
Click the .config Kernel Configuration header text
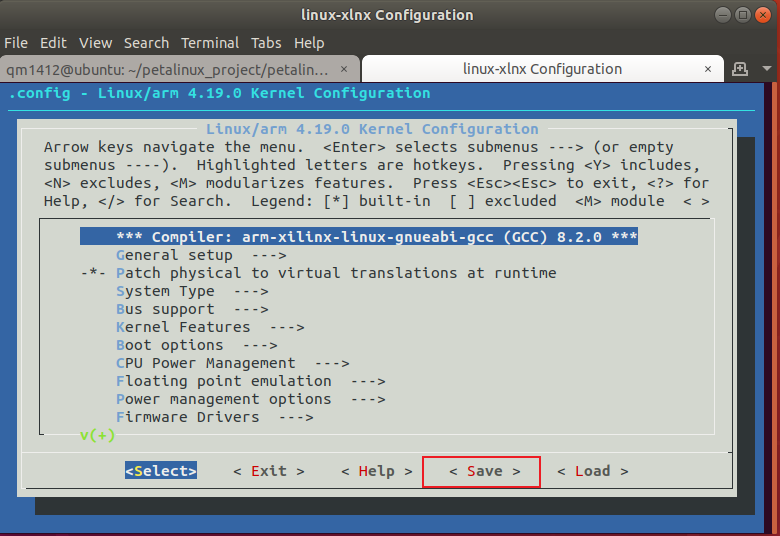pyautogui.click(x=219, y=93)
